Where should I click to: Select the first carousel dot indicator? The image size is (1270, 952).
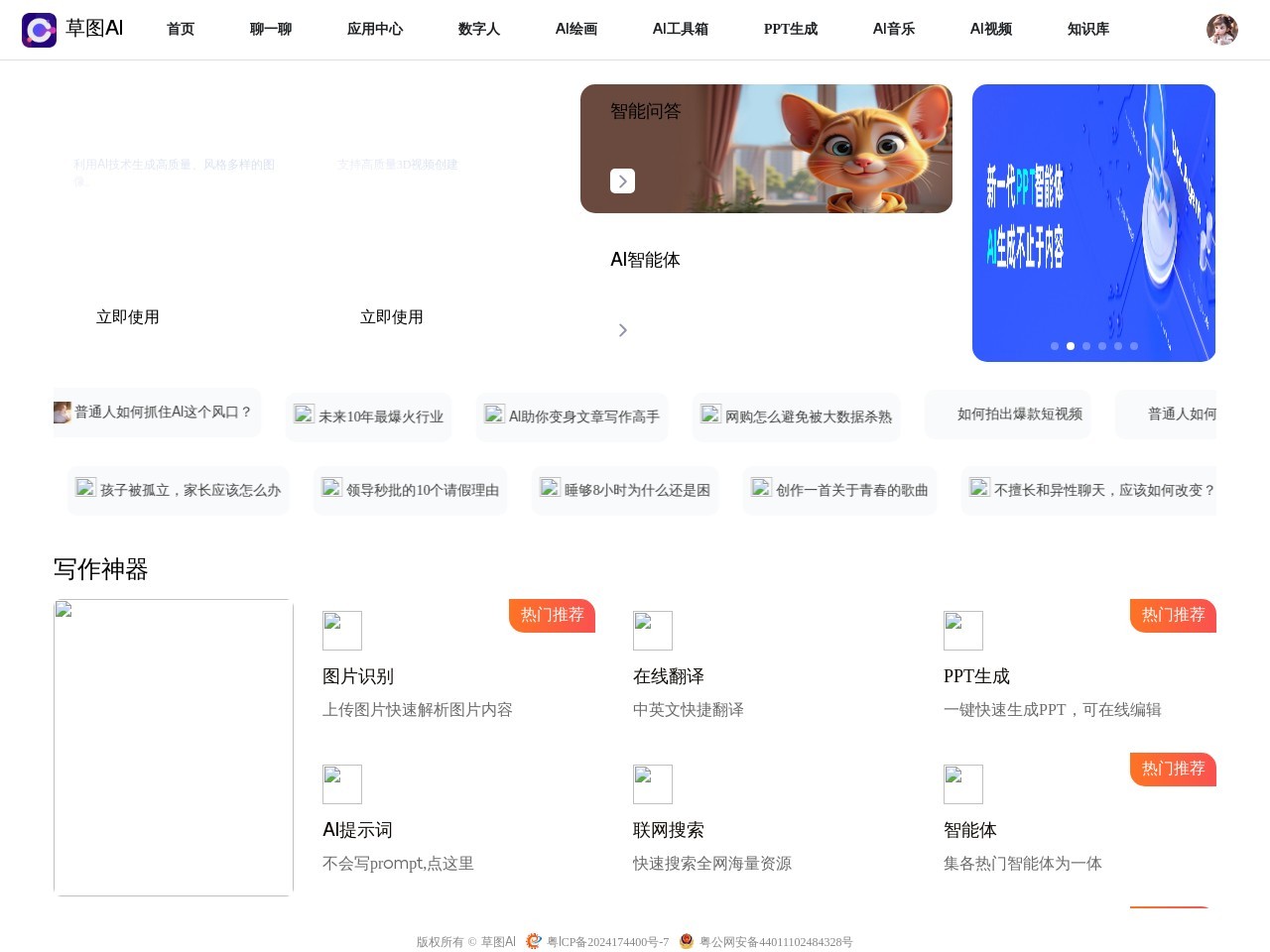[1055, 346]
